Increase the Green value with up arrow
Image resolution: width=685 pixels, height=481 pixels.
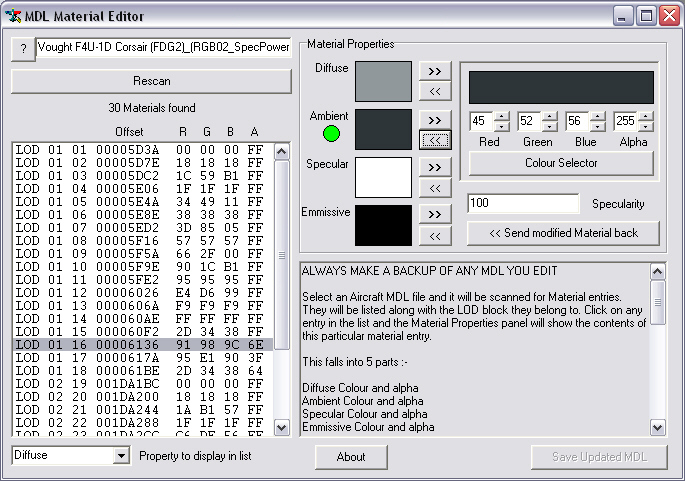(549, 116)
